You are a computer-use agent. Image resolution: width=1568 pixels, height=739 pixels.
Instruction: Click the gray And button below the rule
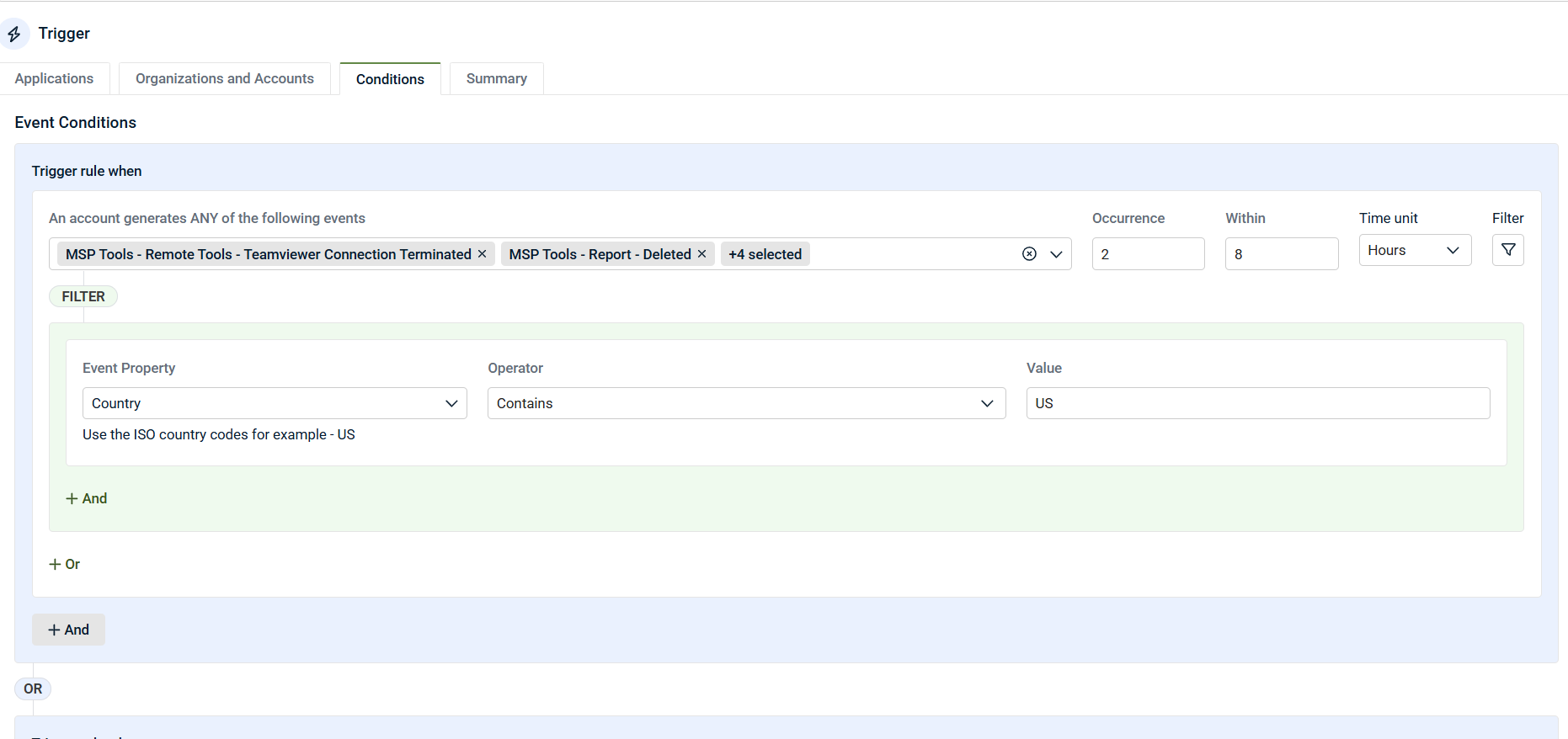[x=68, y=630]
